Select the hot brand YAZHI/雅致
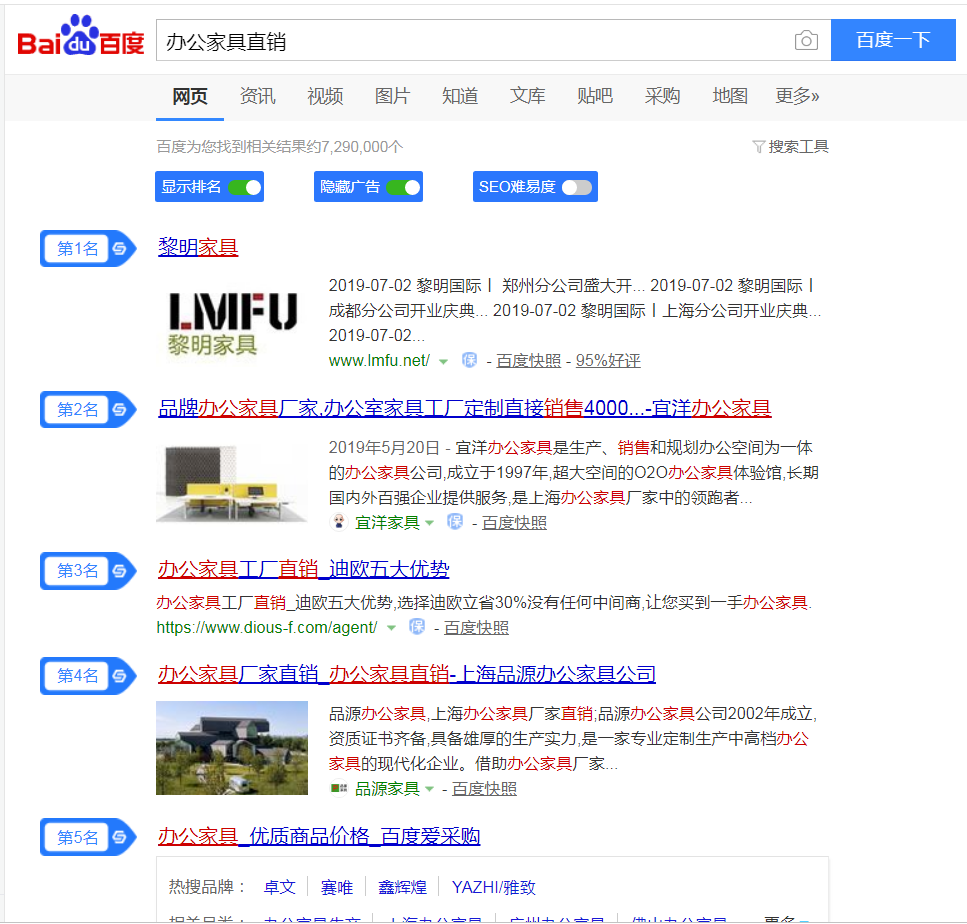The height and width of the screenshot is (924, 967). tap(493, 888)
